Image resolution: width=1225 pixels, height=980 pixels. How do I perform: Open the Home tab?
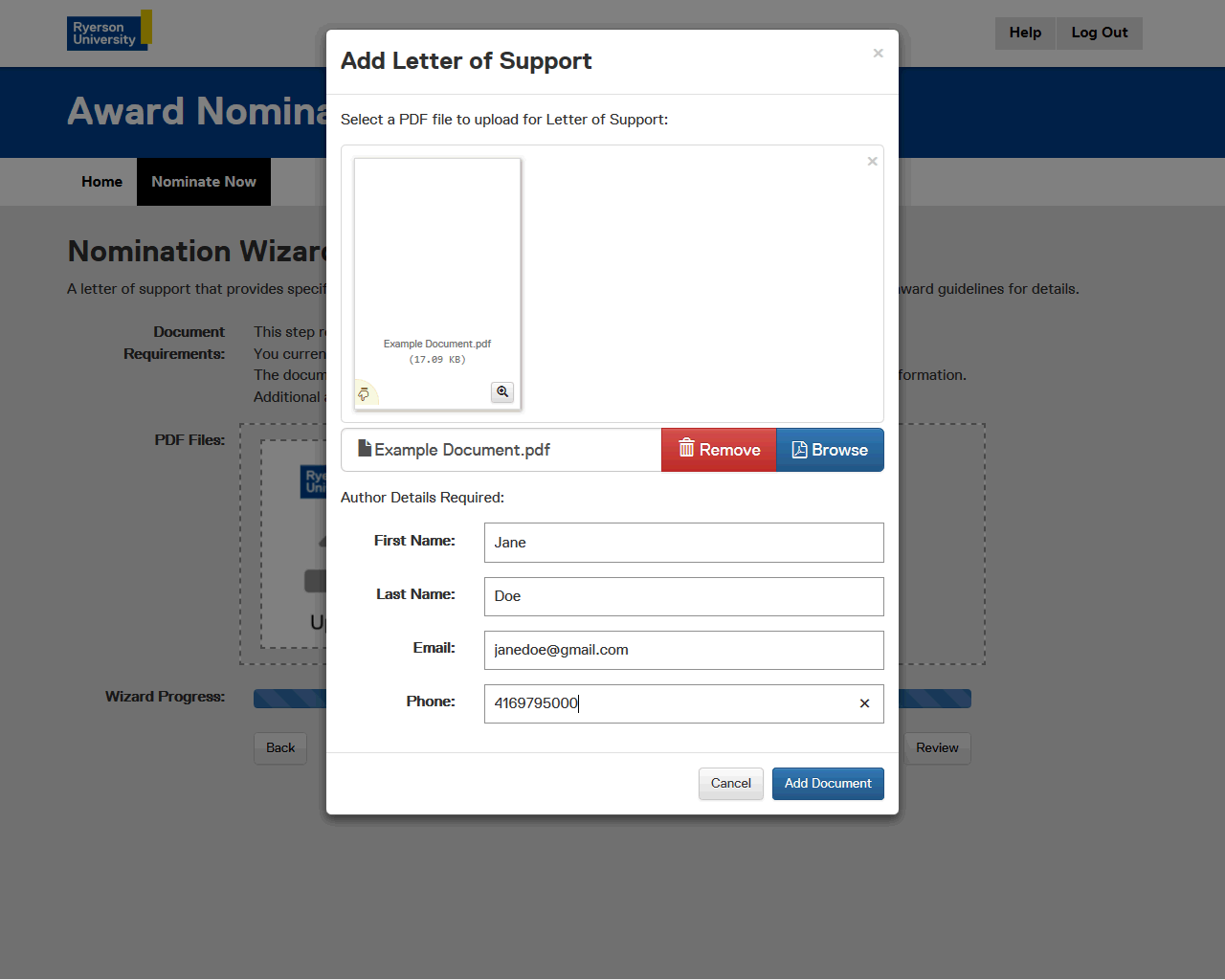coord(101,182)
